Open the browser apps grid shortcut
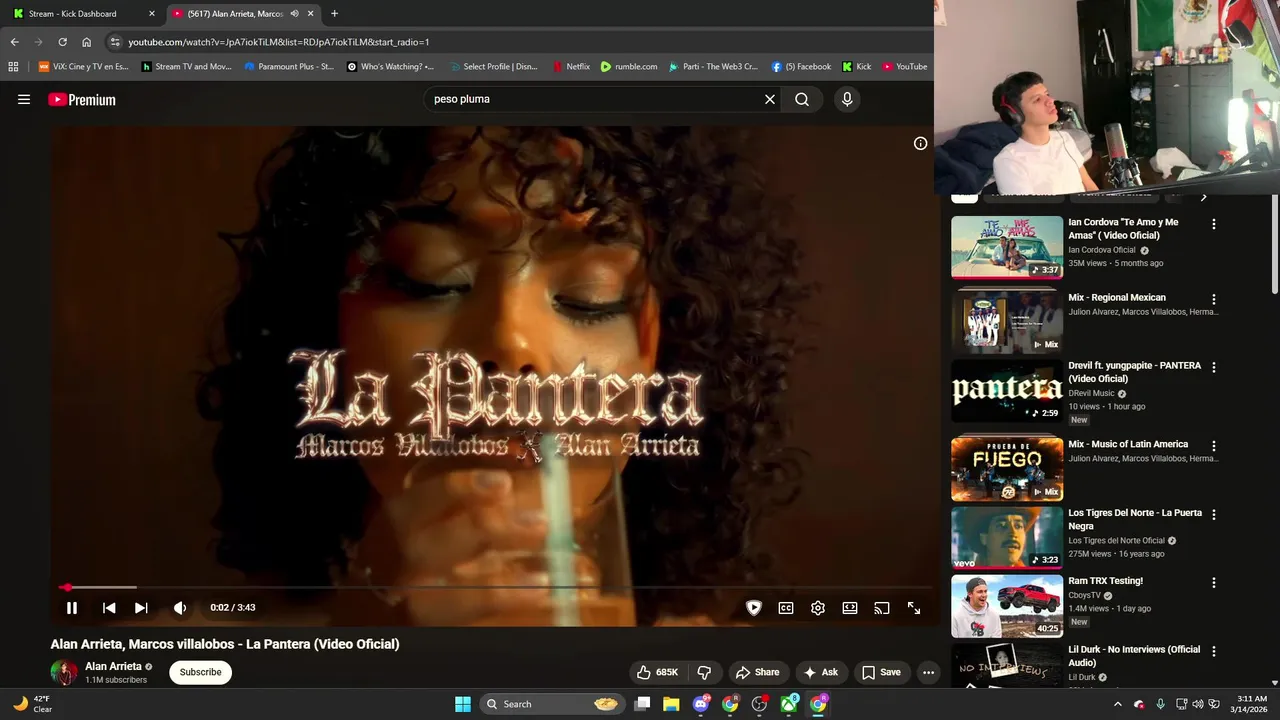The image size is (1280, 720). [x=13, y=67]
